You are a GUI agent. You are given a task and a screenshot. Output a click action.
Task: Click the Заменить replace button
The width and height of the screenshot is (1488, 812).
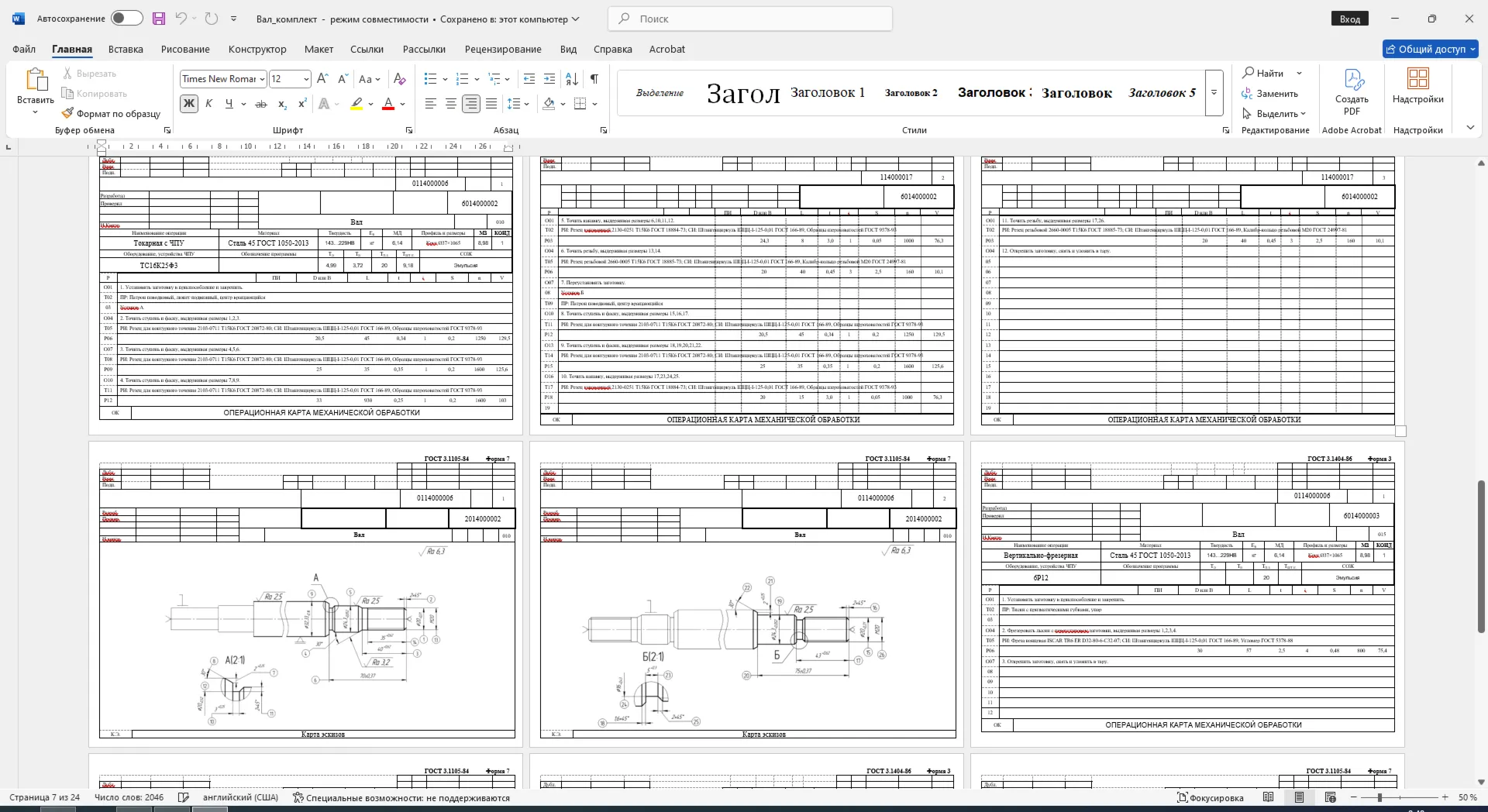(x=1269, y=93)
